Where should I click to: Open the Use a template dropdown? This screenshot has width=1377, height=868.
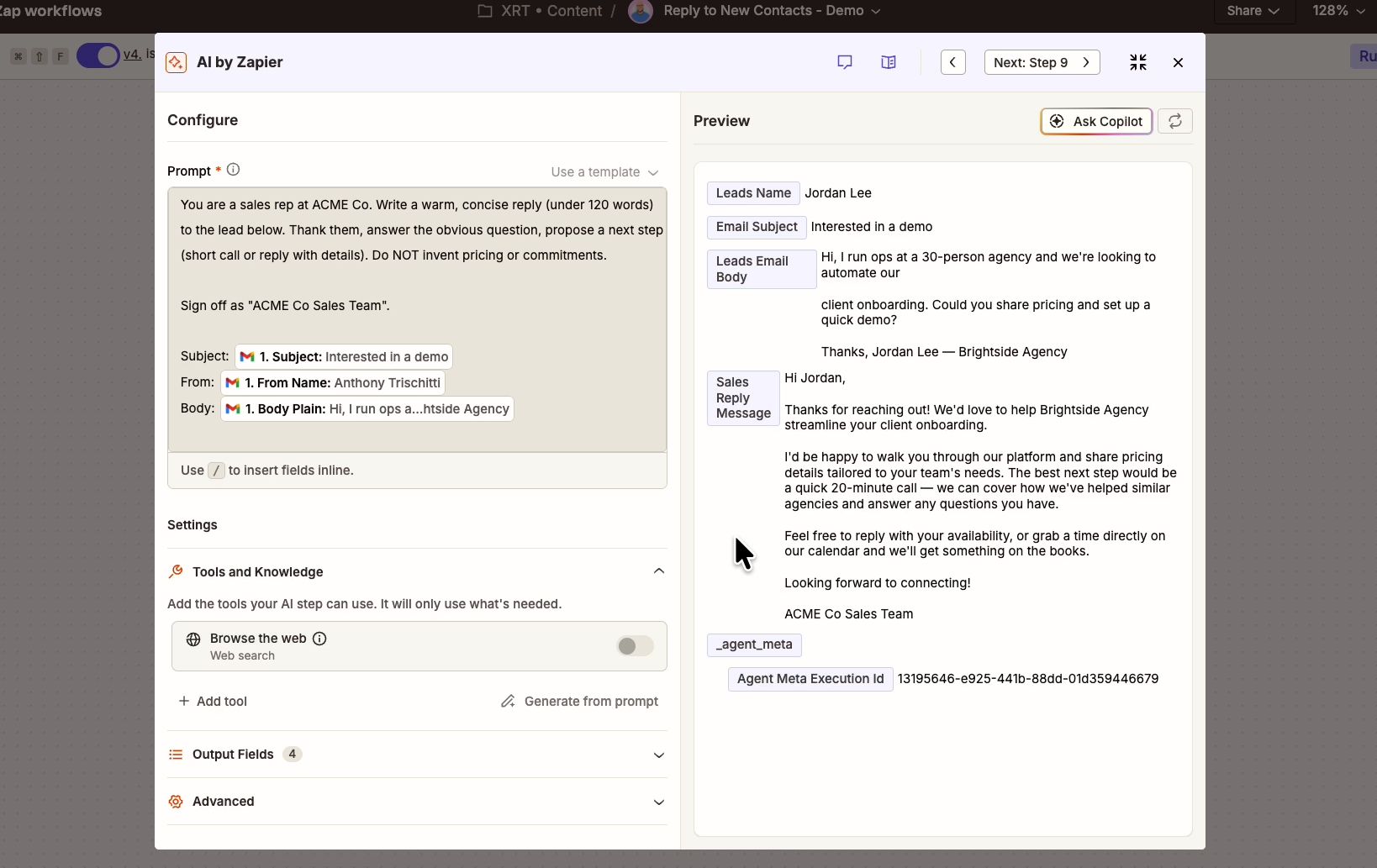(x=604, y=172)
